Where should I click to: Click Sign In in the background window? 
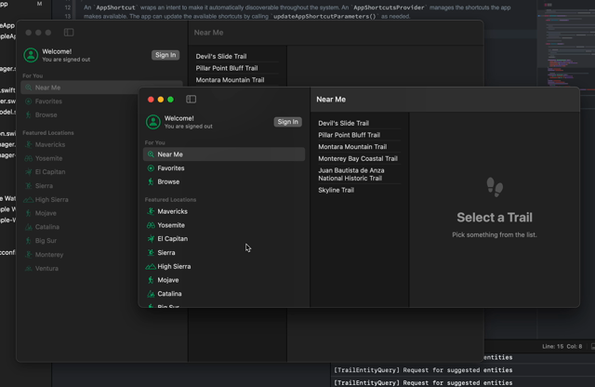[165, 55]
